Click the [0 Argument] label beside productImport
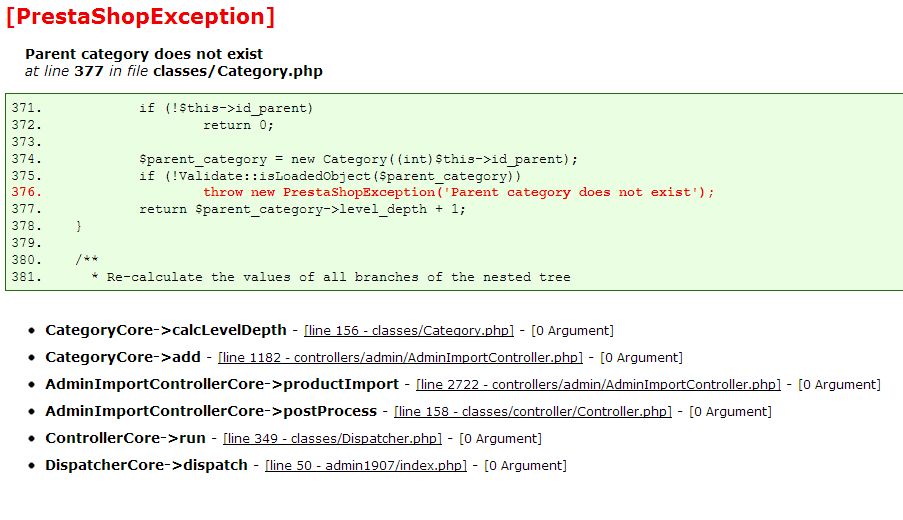Viewport: 903px width, 520px height. (x=840, y=385)
